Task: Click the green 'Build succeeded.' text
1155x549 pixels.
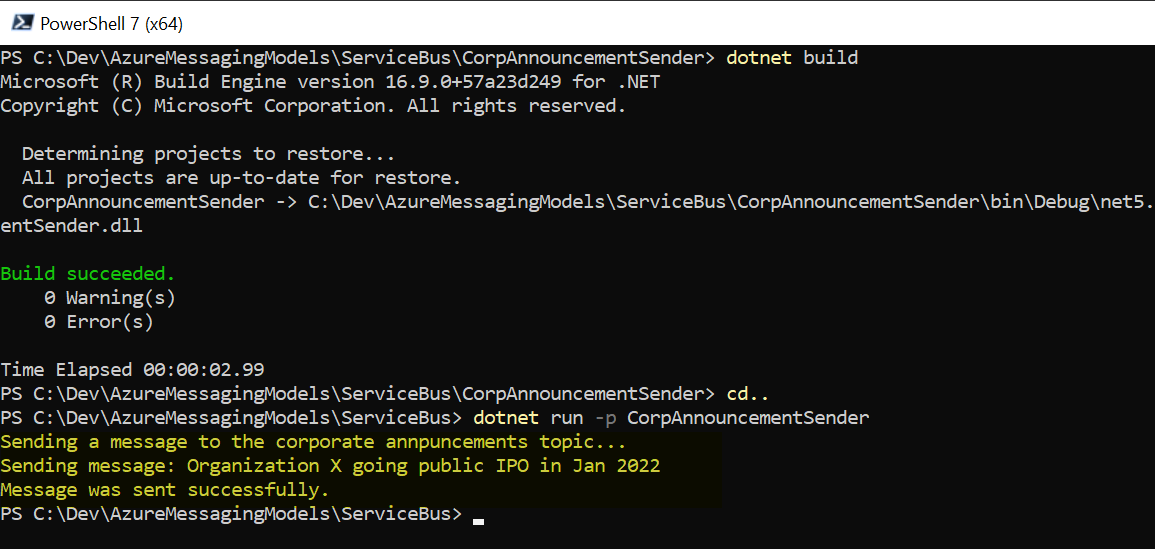Action: point(88,274)
